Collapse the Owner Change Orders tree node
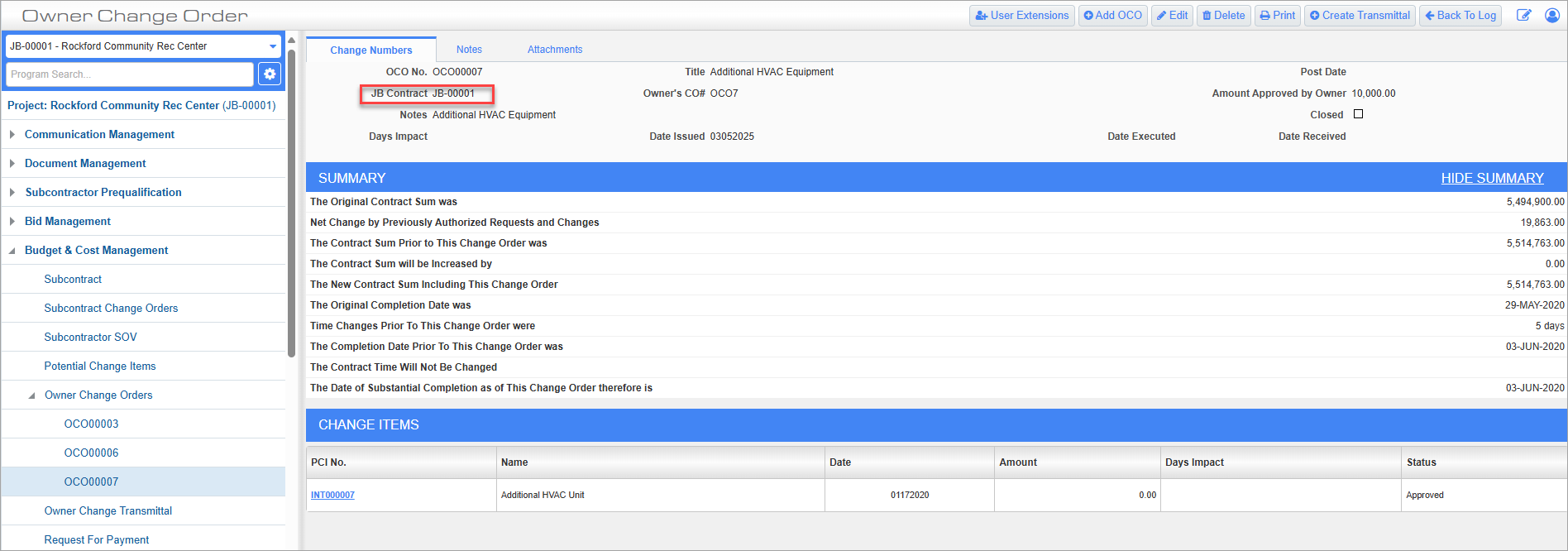This screenshot has width=1568, height=551. (x=32, y=395)
